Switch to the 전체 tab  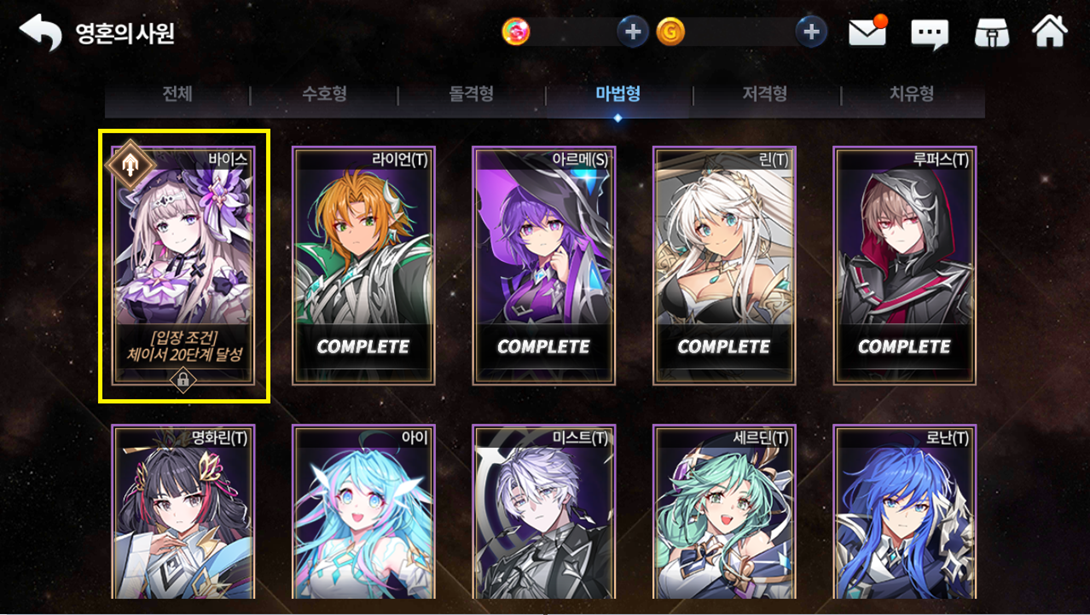pos(177,95)
